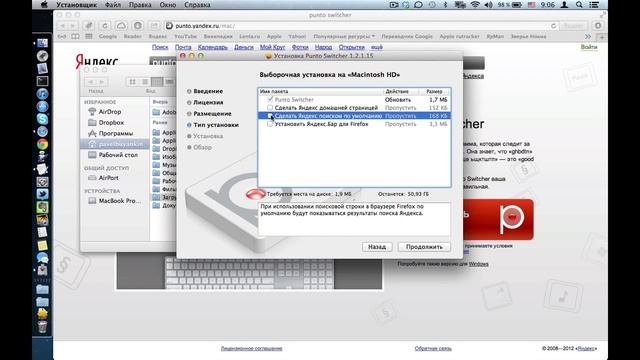Toggle the Punto Switcher package checkbox
Viewport: 640px width, 360px height.
[270, 99]
